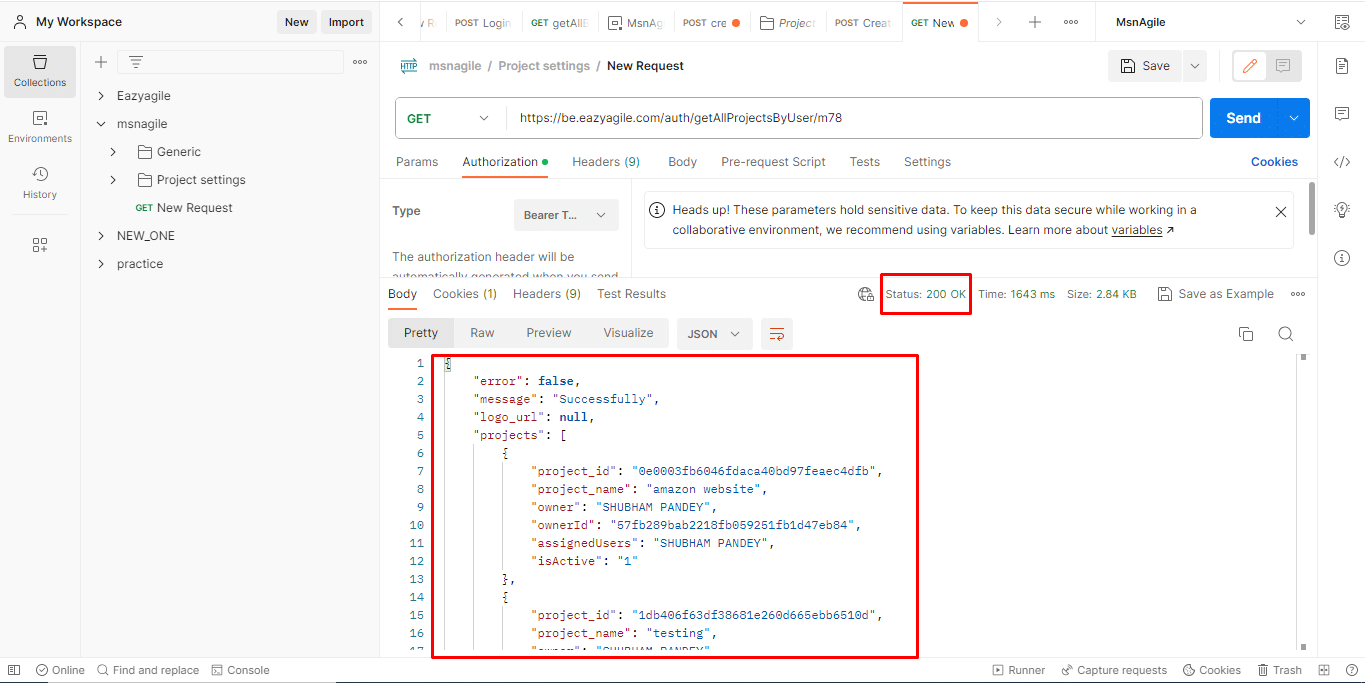
Task: Open the GET HTTP method dropdown
Action: pyautogui.click(x=450, y=118)
